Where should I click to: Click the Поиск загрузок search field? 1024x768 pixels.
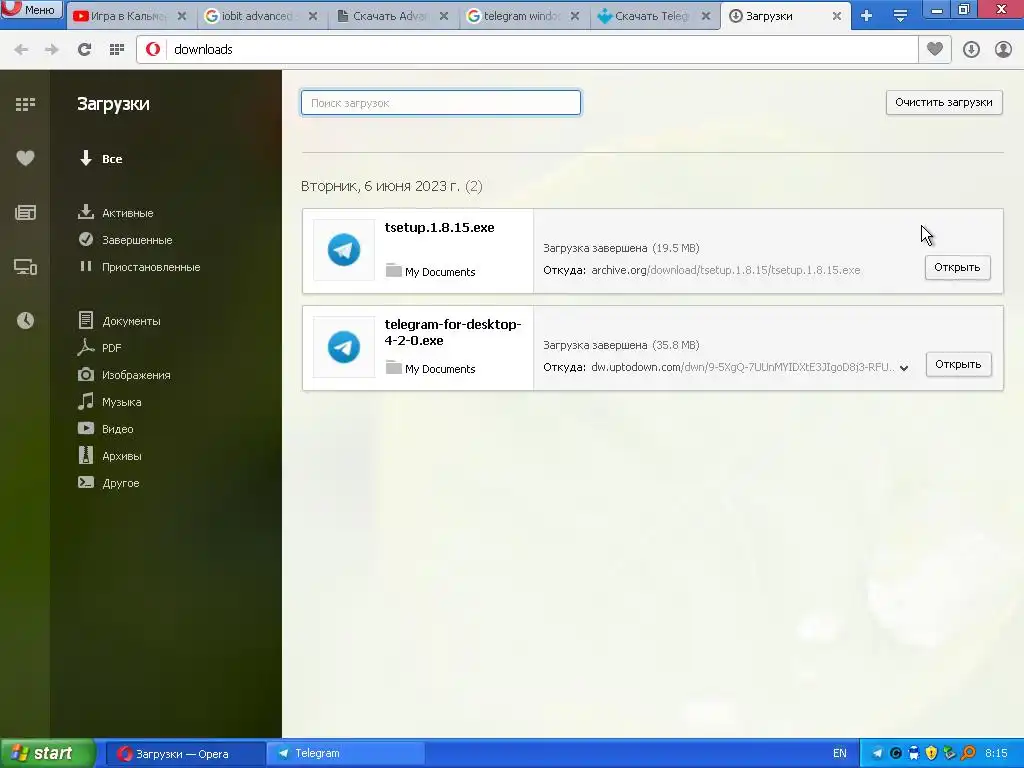(x=441, y=103)
